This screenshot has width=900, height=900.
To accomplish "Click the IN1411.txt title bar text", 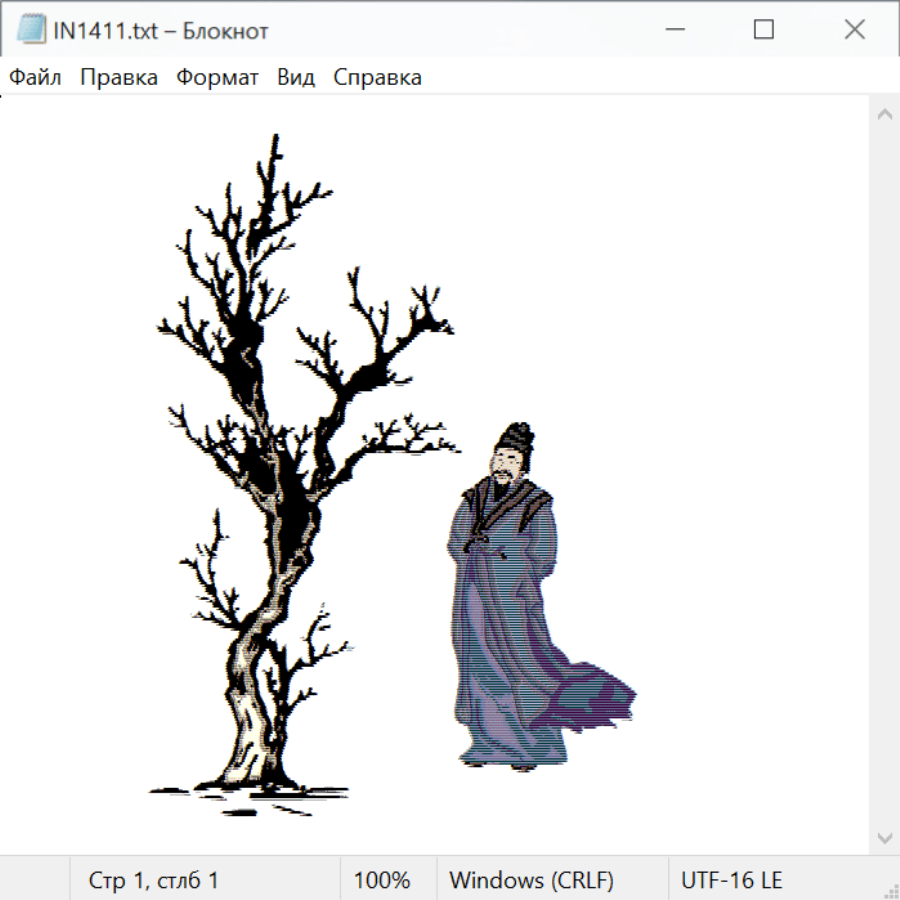I will (x=161, y=31).
